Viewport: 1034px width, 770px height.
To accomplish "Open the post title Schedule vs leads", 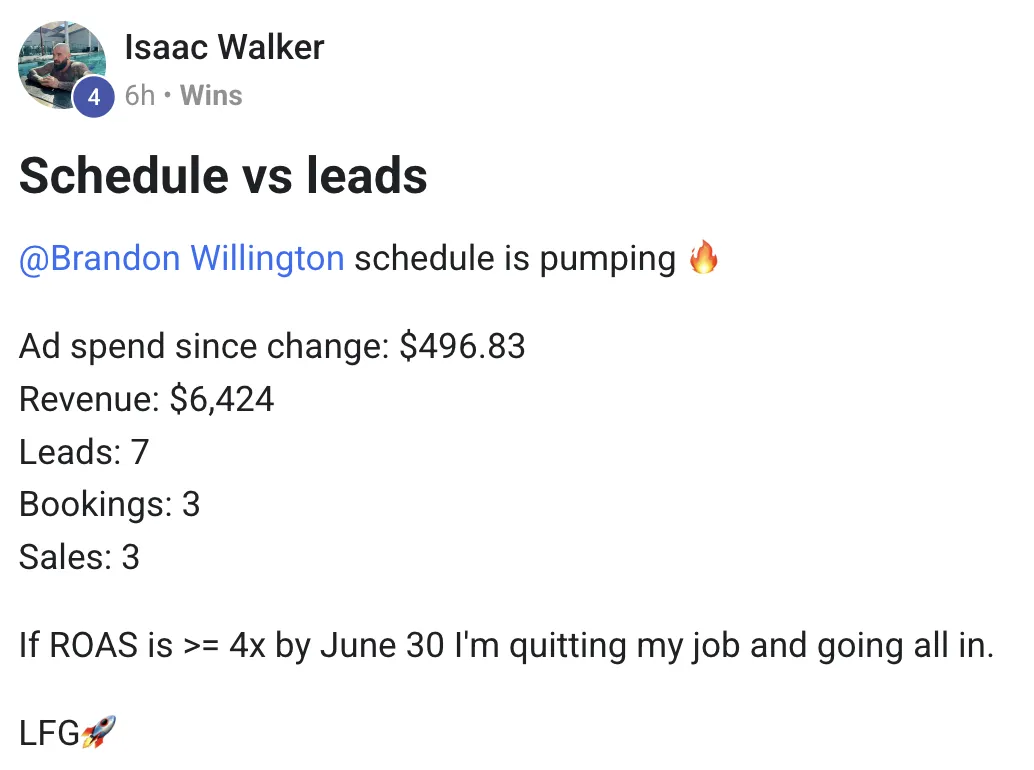I will (x=223, y=176).
